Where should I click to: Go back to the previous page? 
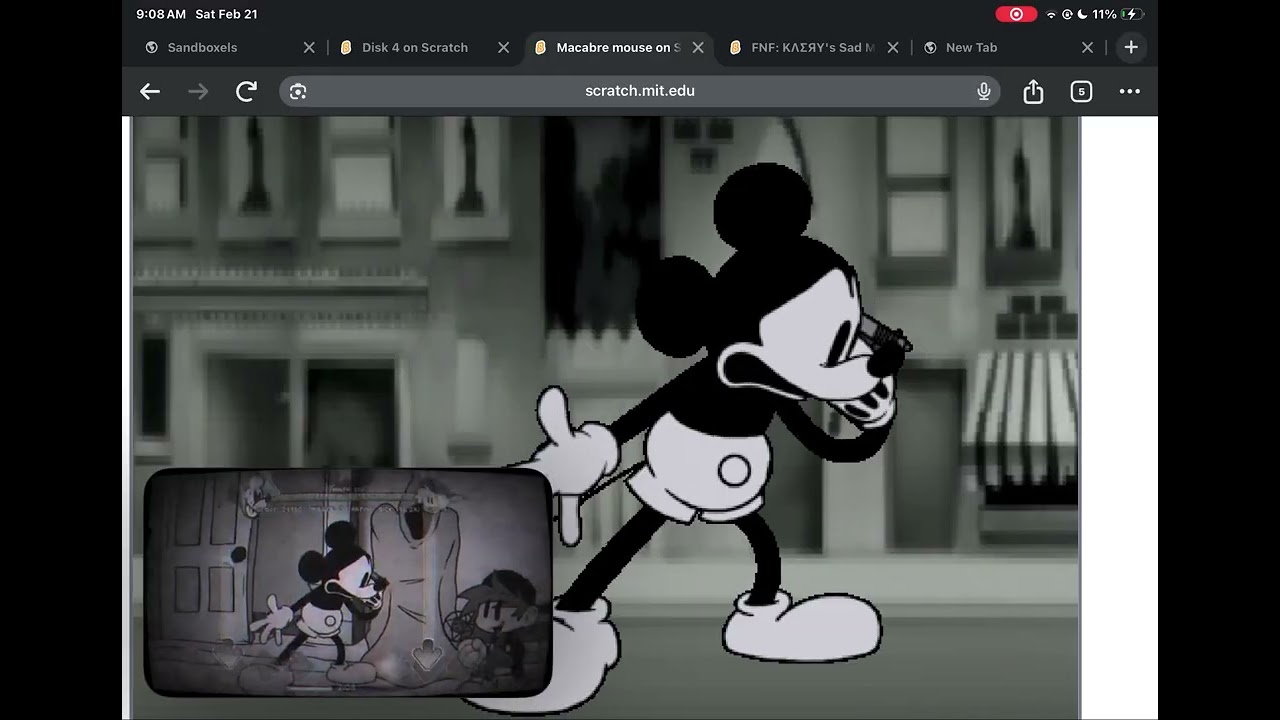[150, 92]
